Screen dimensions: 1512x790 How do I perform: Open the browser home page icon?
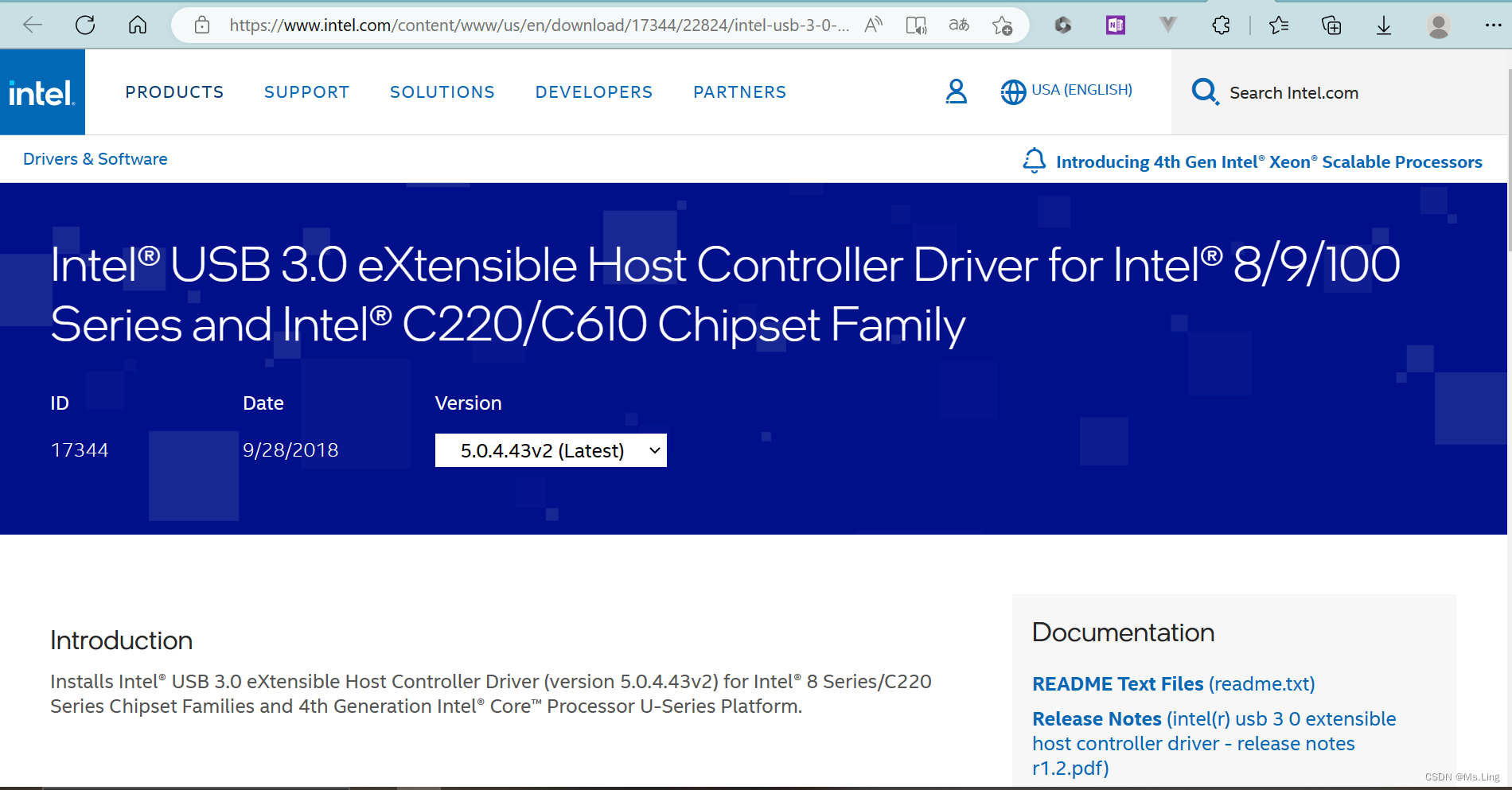[138, 25]
